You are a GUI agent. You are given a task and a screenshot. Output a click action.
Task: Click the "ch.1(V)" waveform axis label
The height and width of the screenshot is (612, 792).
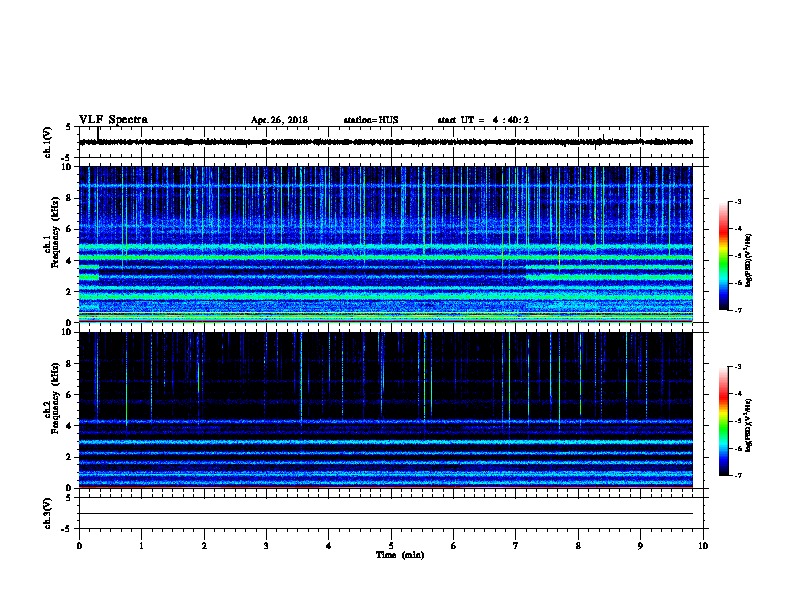click(x=47, y=142)
